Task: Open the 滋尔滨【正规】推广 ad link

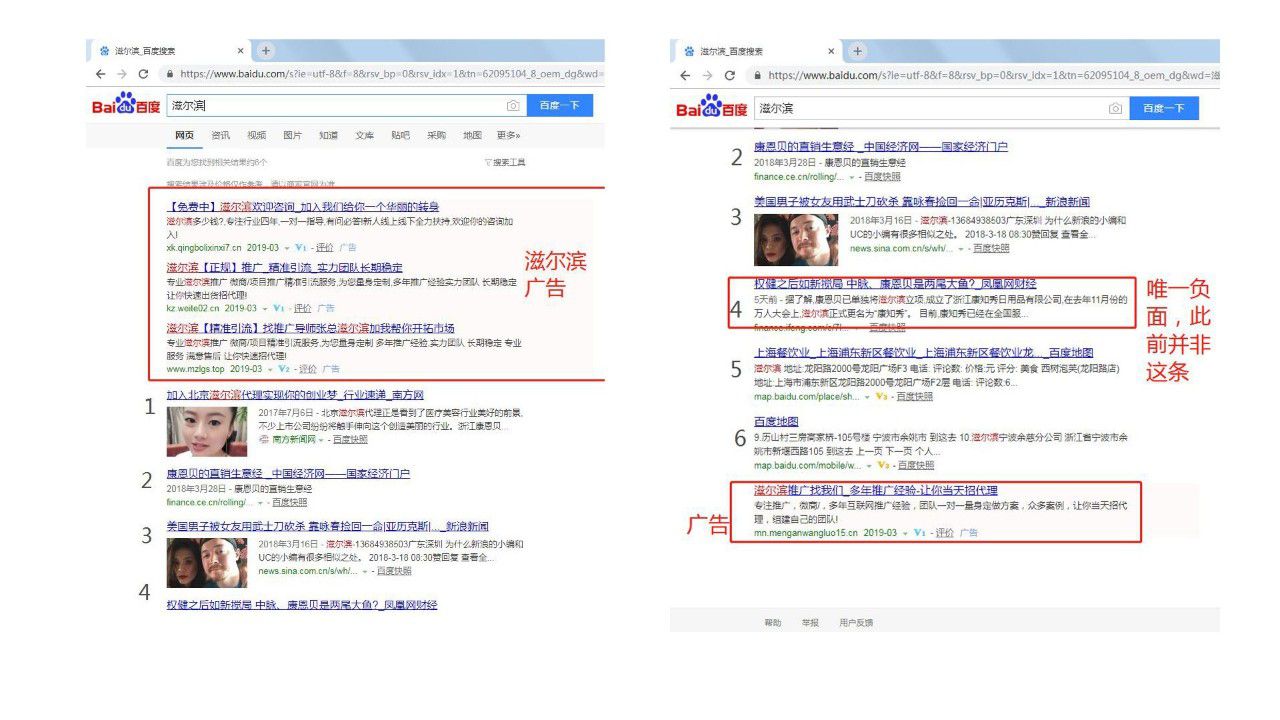Action: point(285,268)
